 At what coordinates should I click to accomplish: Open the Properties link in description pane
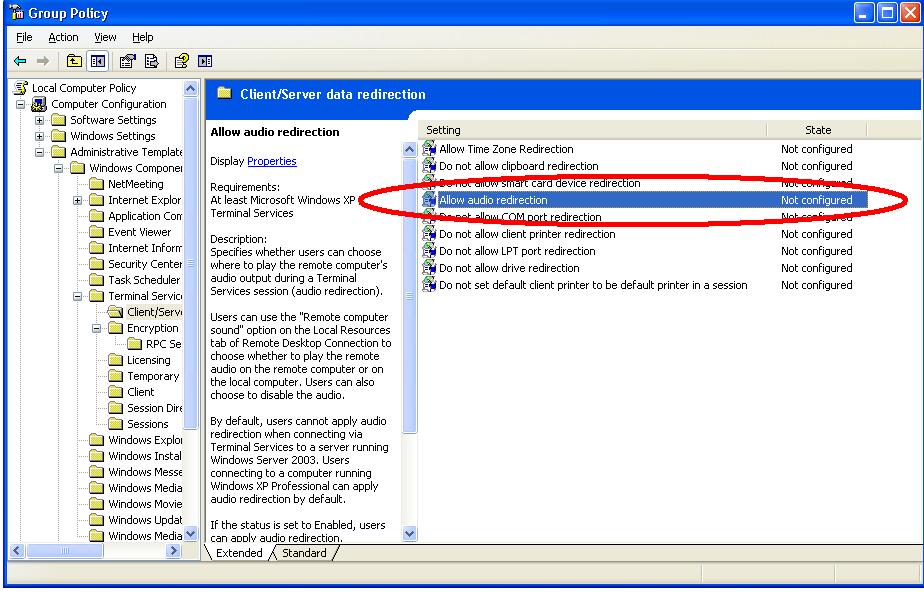tap(272, 161)
